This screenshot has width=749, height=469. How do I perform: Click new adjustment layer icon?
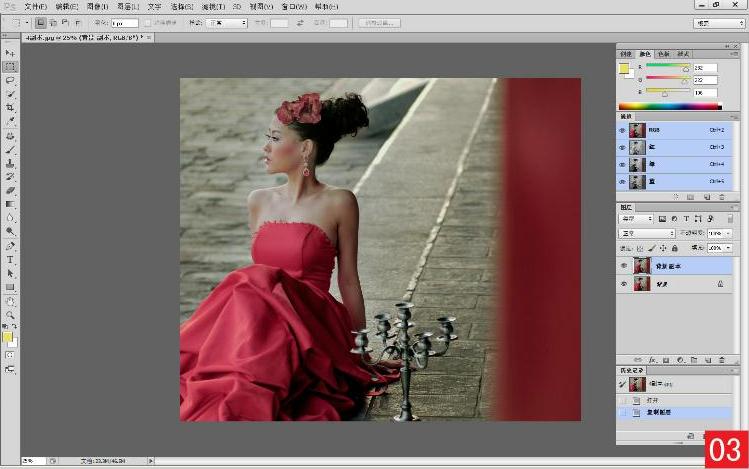(x=680, y=360)
